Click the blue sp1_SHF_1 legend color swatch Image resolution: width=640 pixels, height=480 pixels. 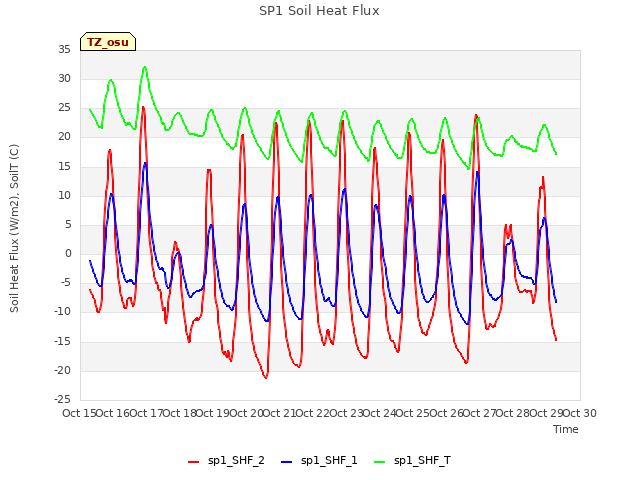(287, 462)
